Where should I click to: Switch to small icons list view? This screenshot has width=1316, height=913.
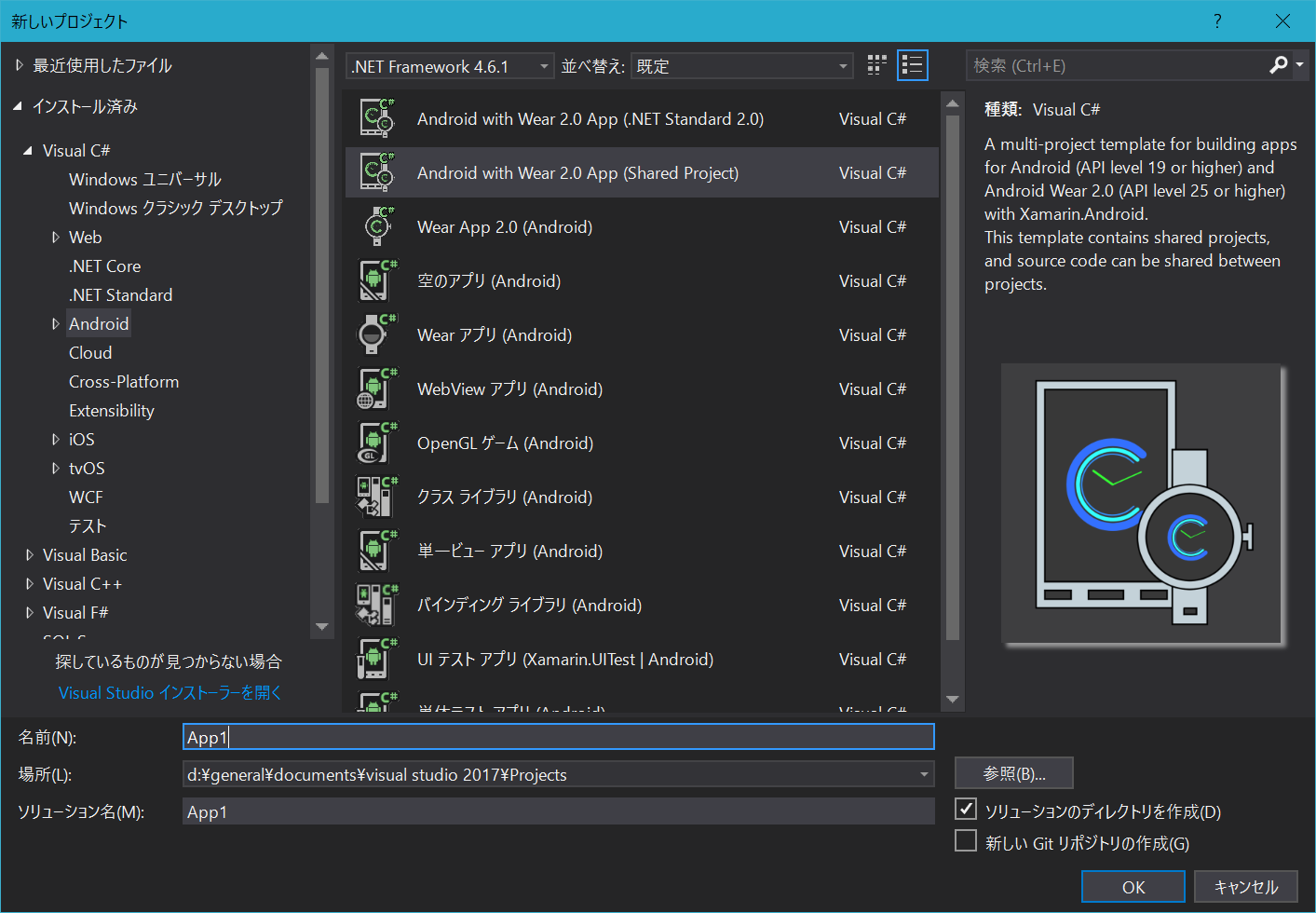(x=913, y=65)
